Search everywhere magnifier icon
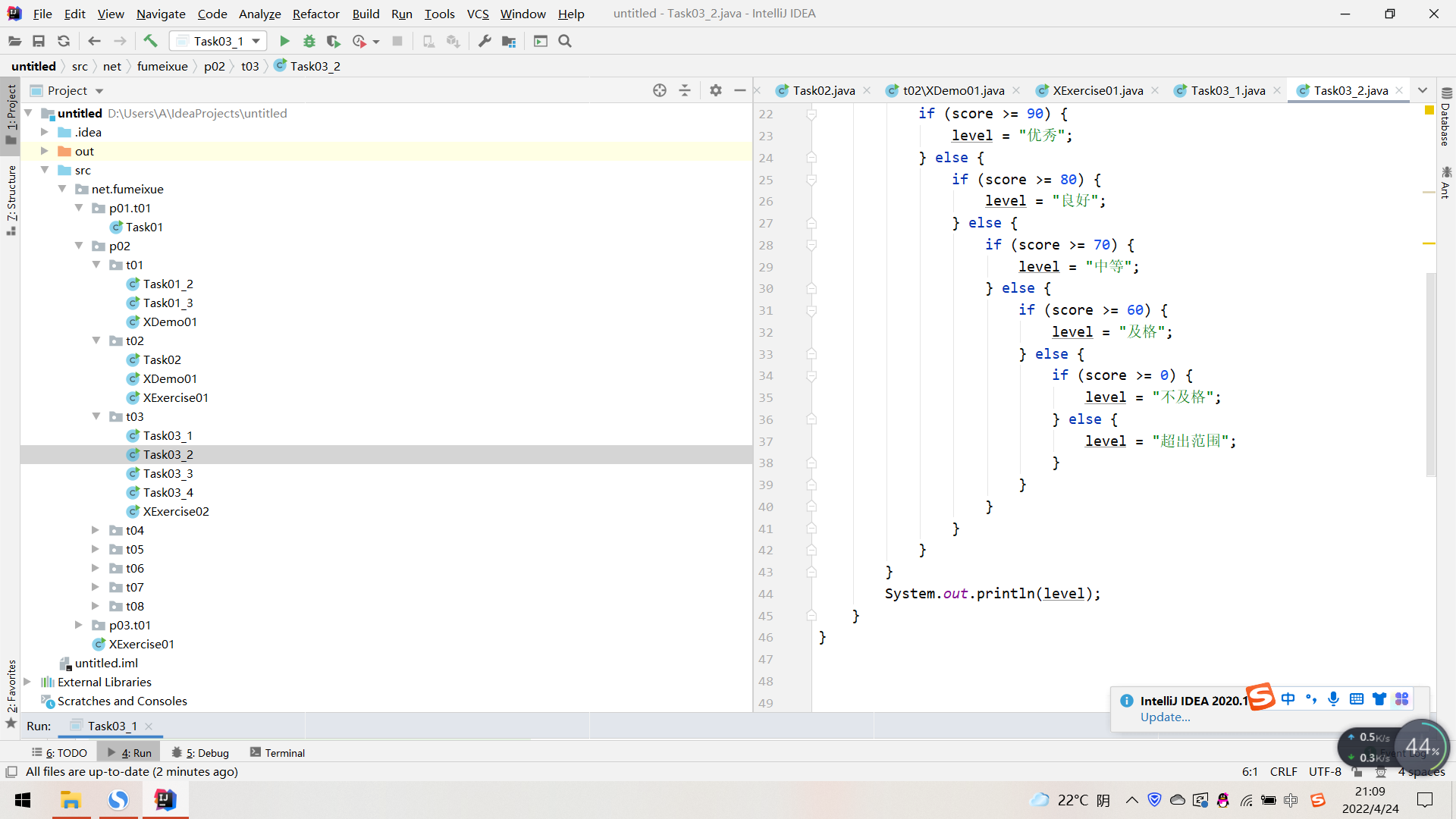This screenshot has height=819, width=1456. click(x=565, y=41)
